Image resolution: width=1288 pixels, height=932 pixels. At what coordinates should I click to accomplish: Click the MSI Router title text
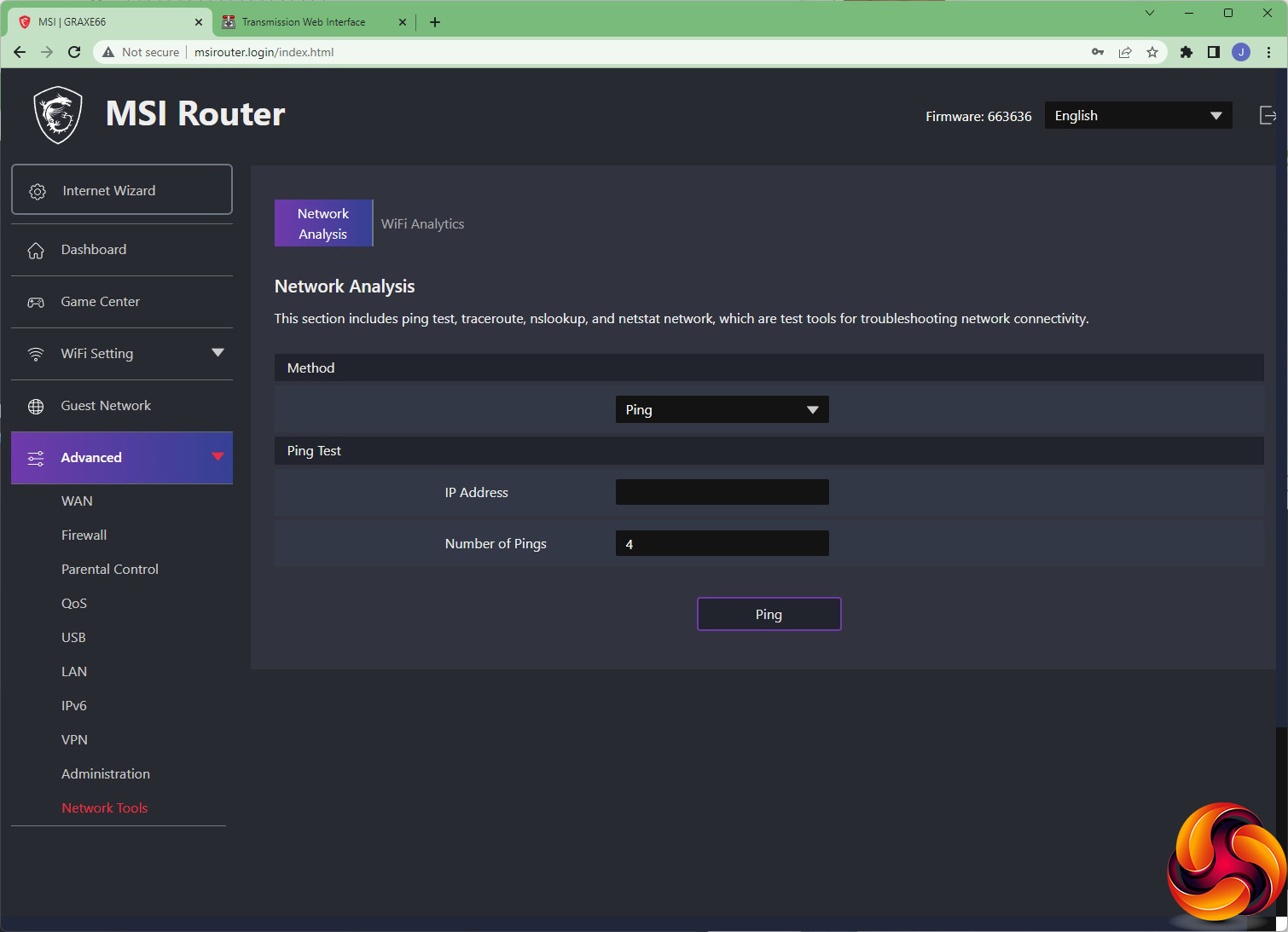tap(195, 113)
